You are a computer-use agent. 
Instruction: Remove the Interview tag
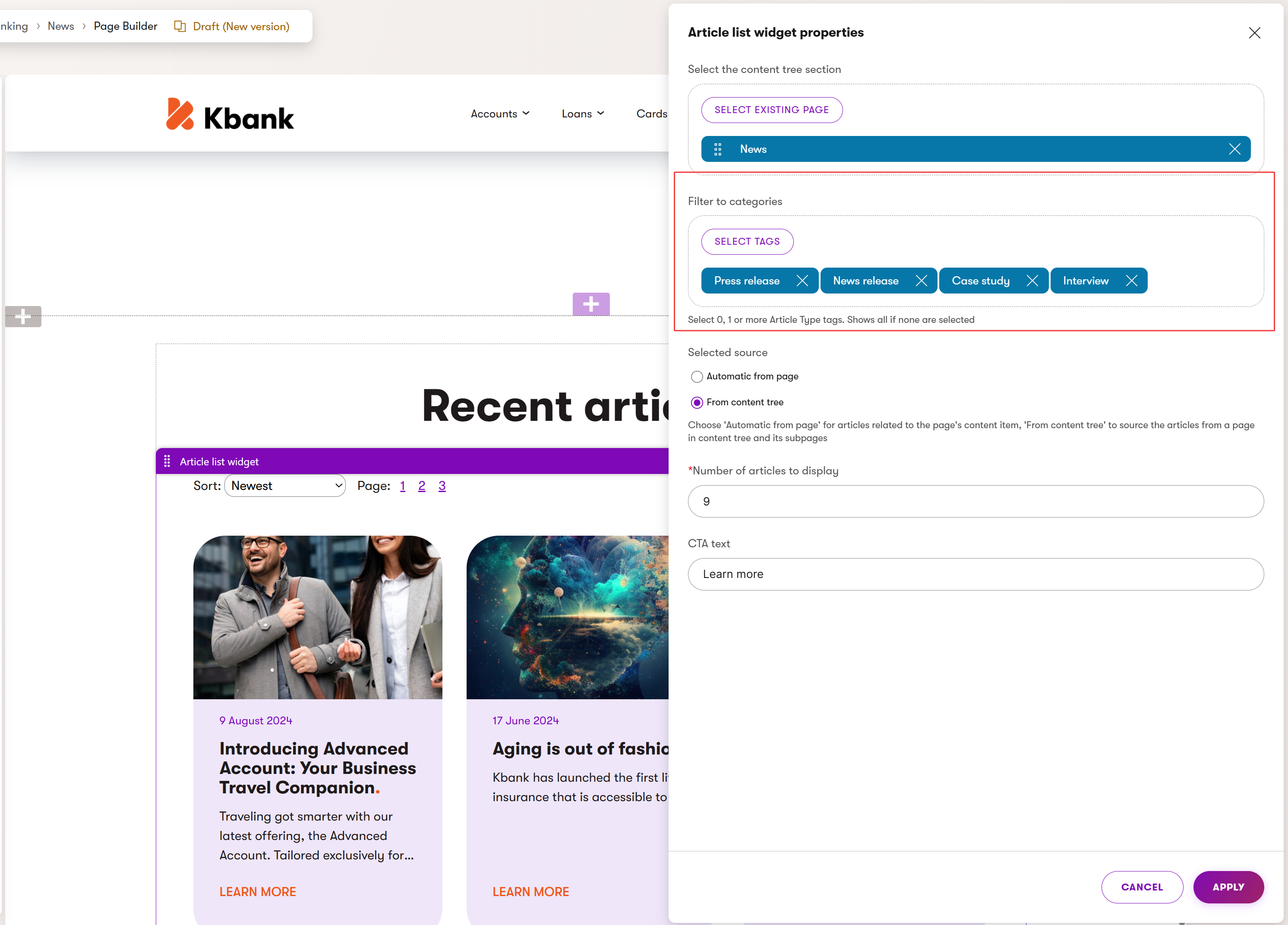click(x=1131, y=281)
